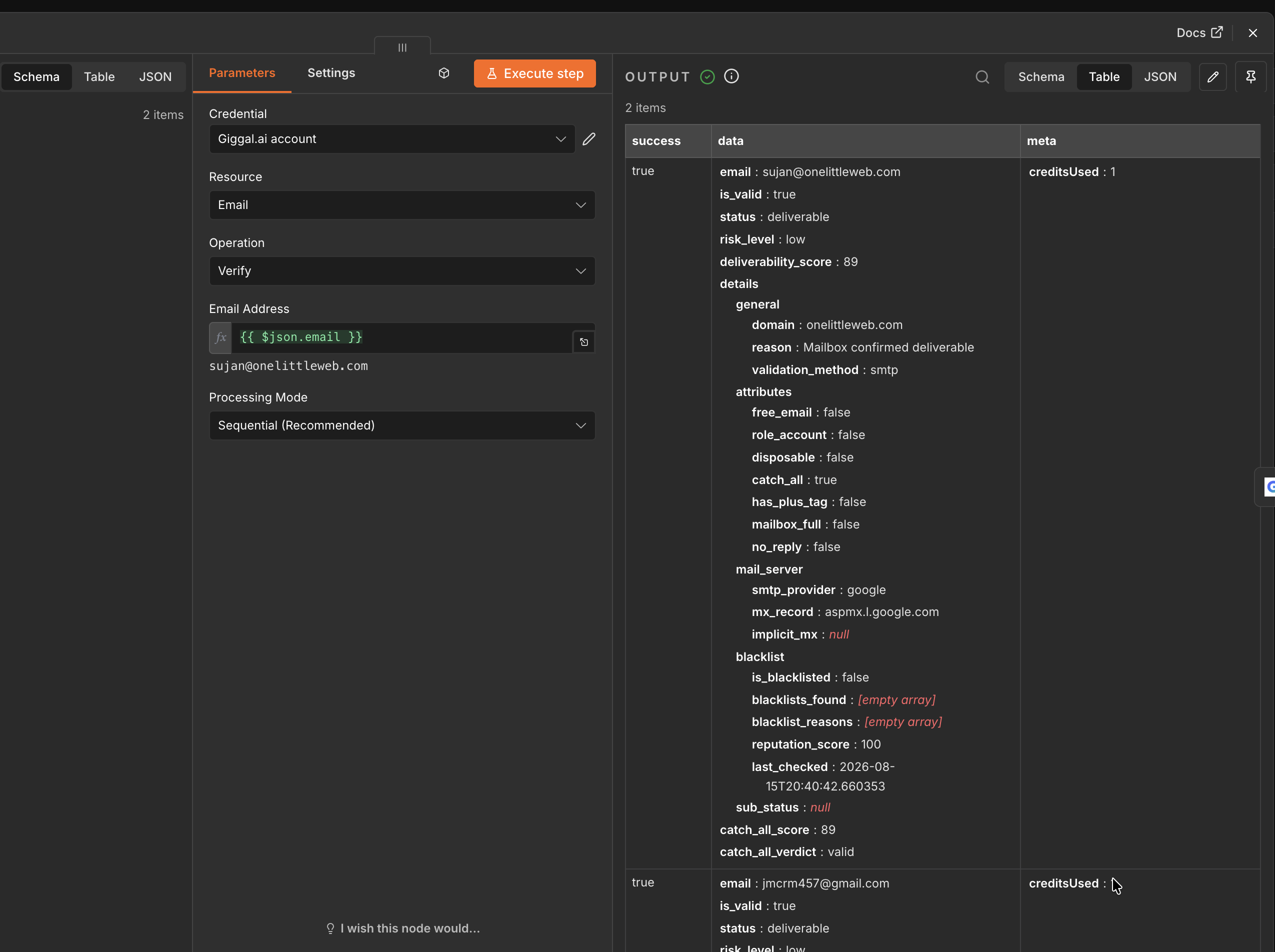Select output Schema view
This screenshot has width=1275, height=952.
tap(1041, 76)
